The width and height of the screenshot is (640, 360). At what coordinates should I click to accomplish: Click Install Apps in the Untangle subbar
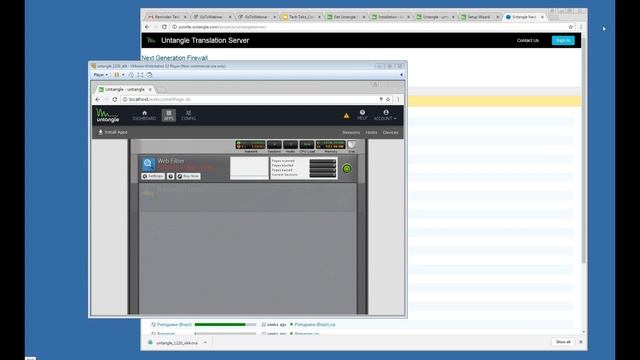(x=113, y=132)
